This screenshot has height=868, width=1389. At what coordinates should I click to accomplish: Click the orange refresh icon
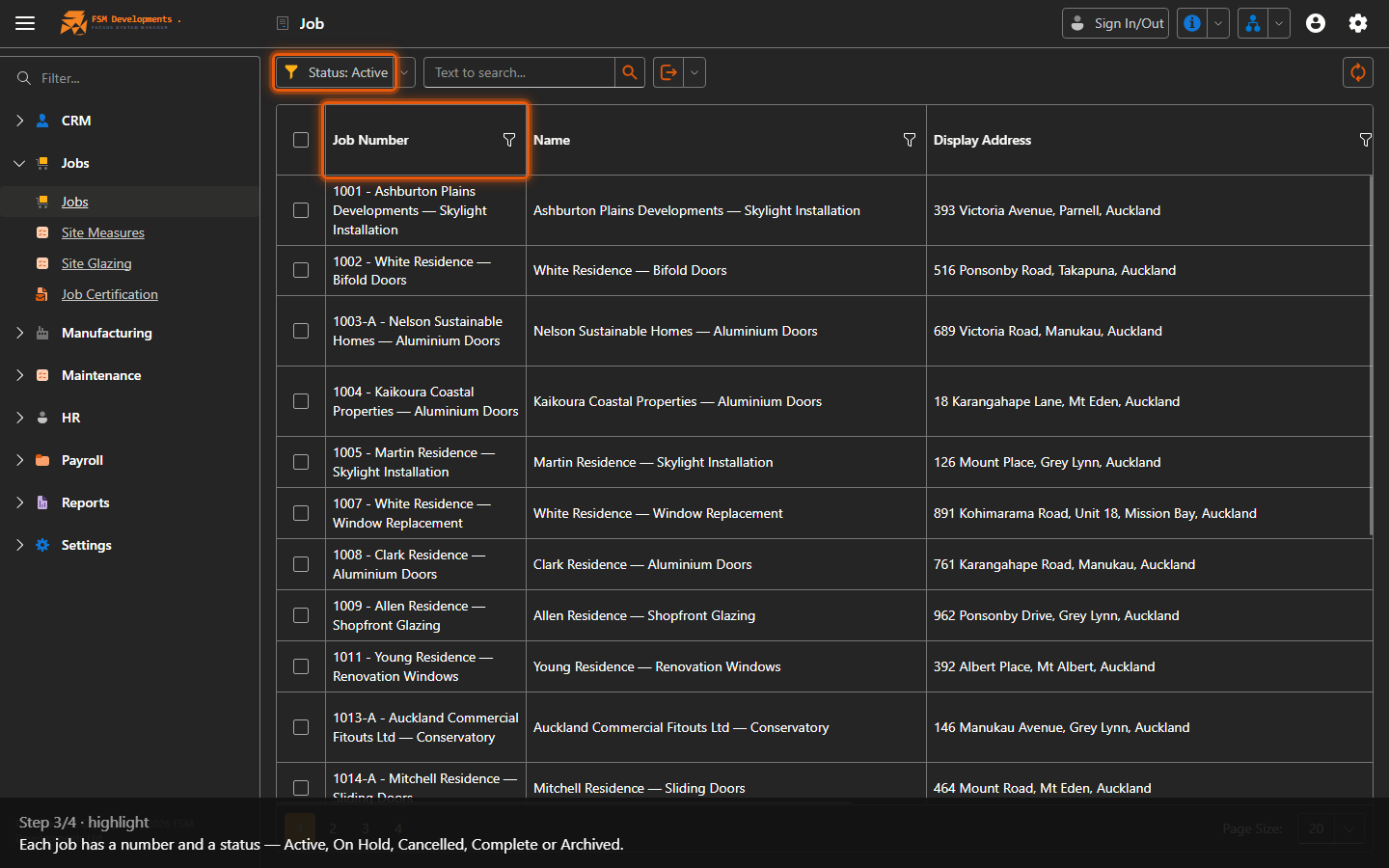click(1357, 72)
